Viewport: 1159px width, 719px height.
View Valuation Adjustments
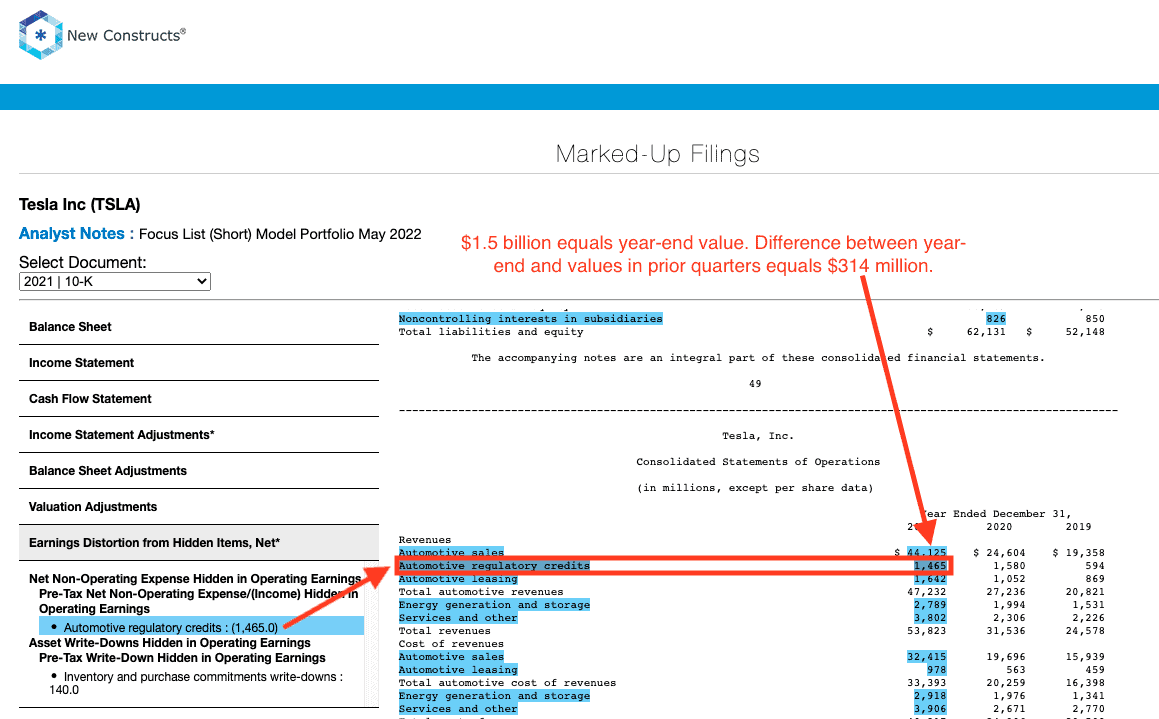[x=93, y=507]
